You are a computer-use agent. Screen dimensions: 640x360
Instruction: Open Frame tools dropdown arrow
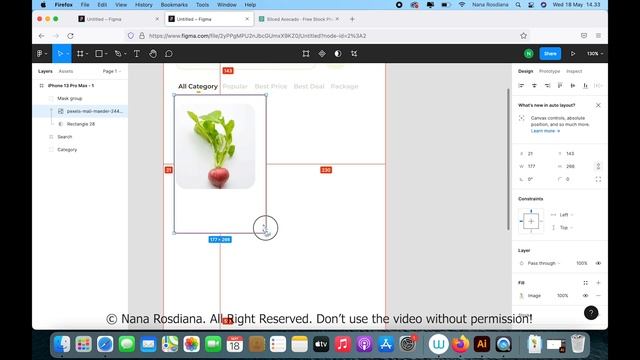pos(87,54)
